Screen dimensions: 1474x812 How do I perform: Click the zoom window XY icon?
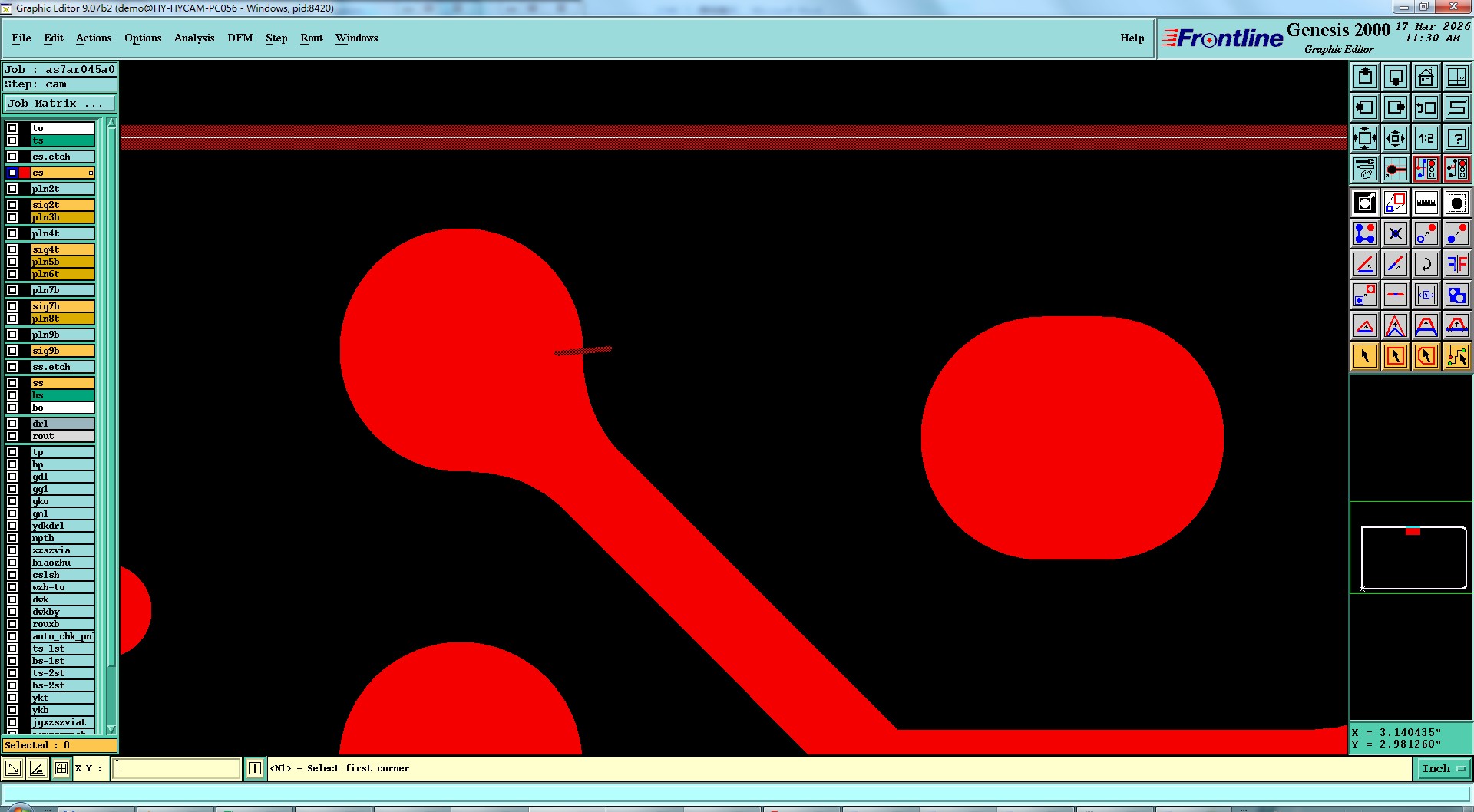point(1456,77)
